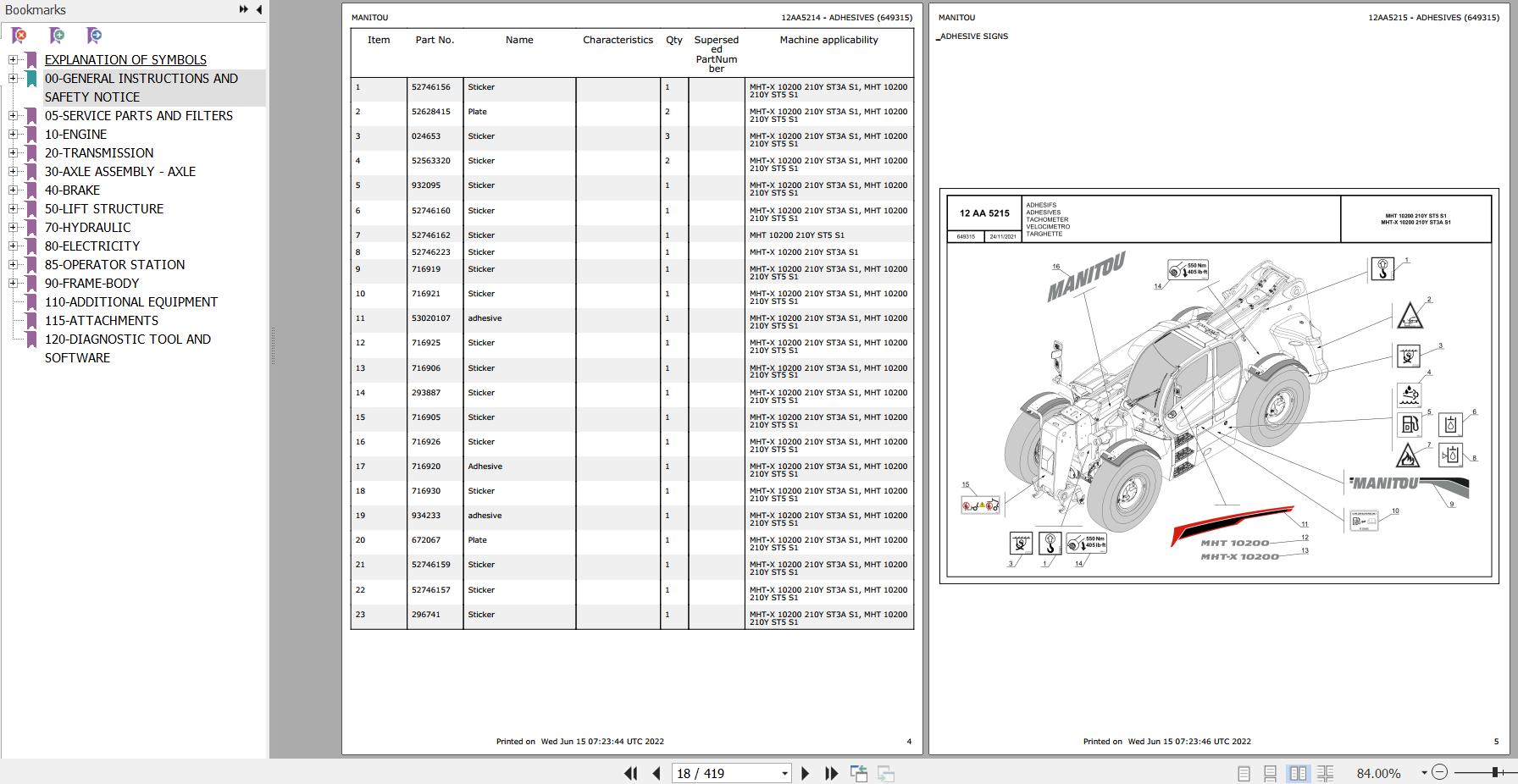Screen dimensions: 1518x784
Task: Open the 85-OPERATOR STATION bookmark
Action: (114, 265)
